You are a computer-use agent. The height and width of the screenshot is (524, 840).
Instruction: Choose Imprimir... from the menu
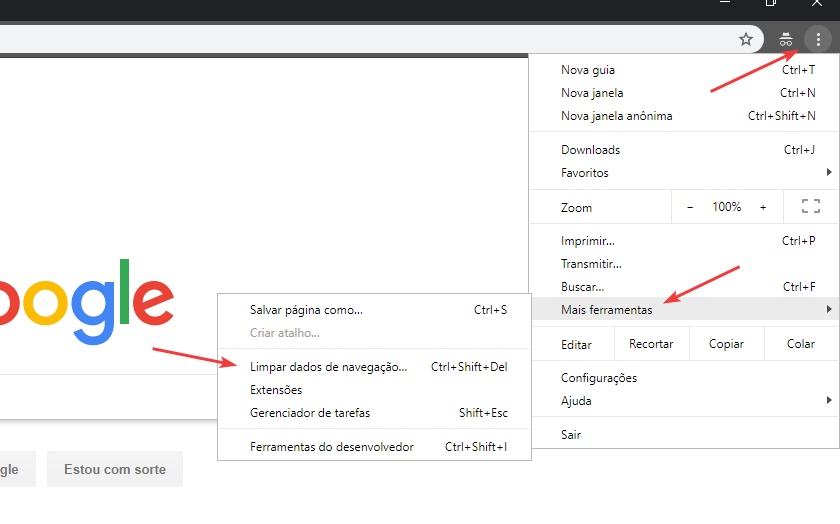(x=684, y=241)
